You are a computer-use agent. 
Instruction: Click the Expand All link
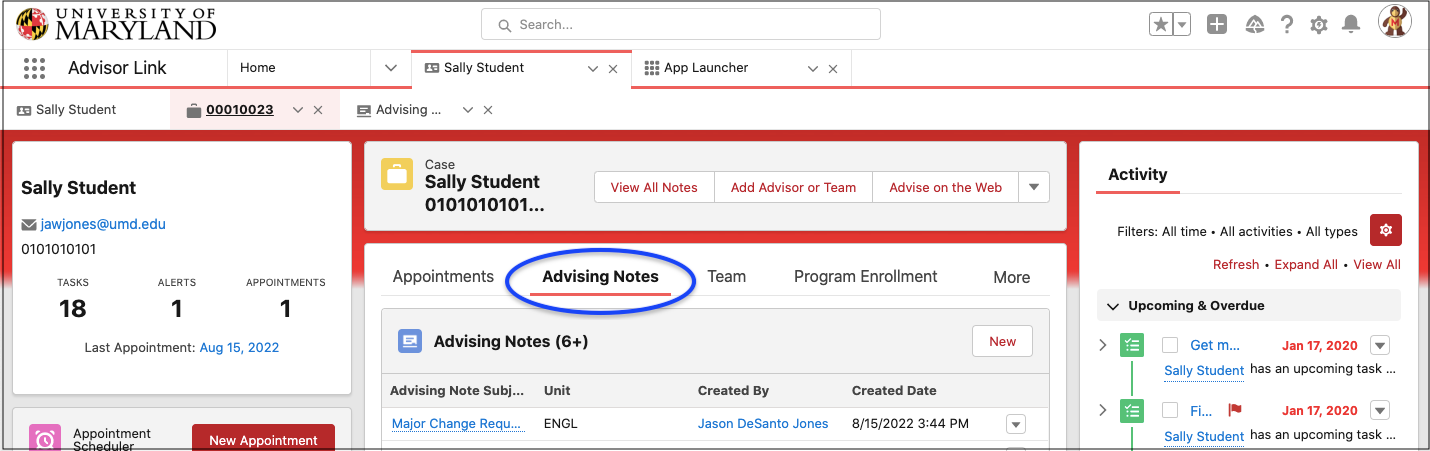pyautogui.click(x=1306, y=265)
